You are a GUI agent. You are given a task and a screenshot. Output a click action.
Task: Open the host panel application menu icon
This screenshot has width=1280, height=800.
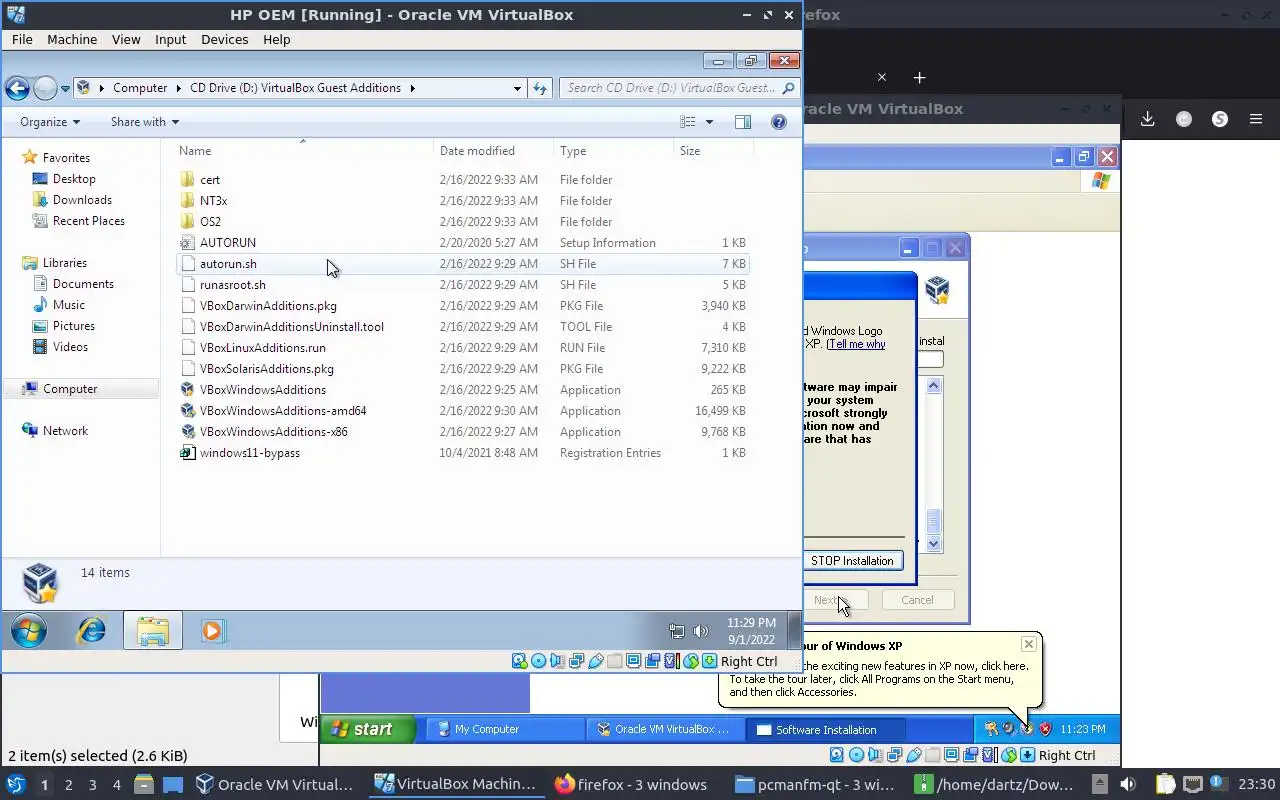16,784
